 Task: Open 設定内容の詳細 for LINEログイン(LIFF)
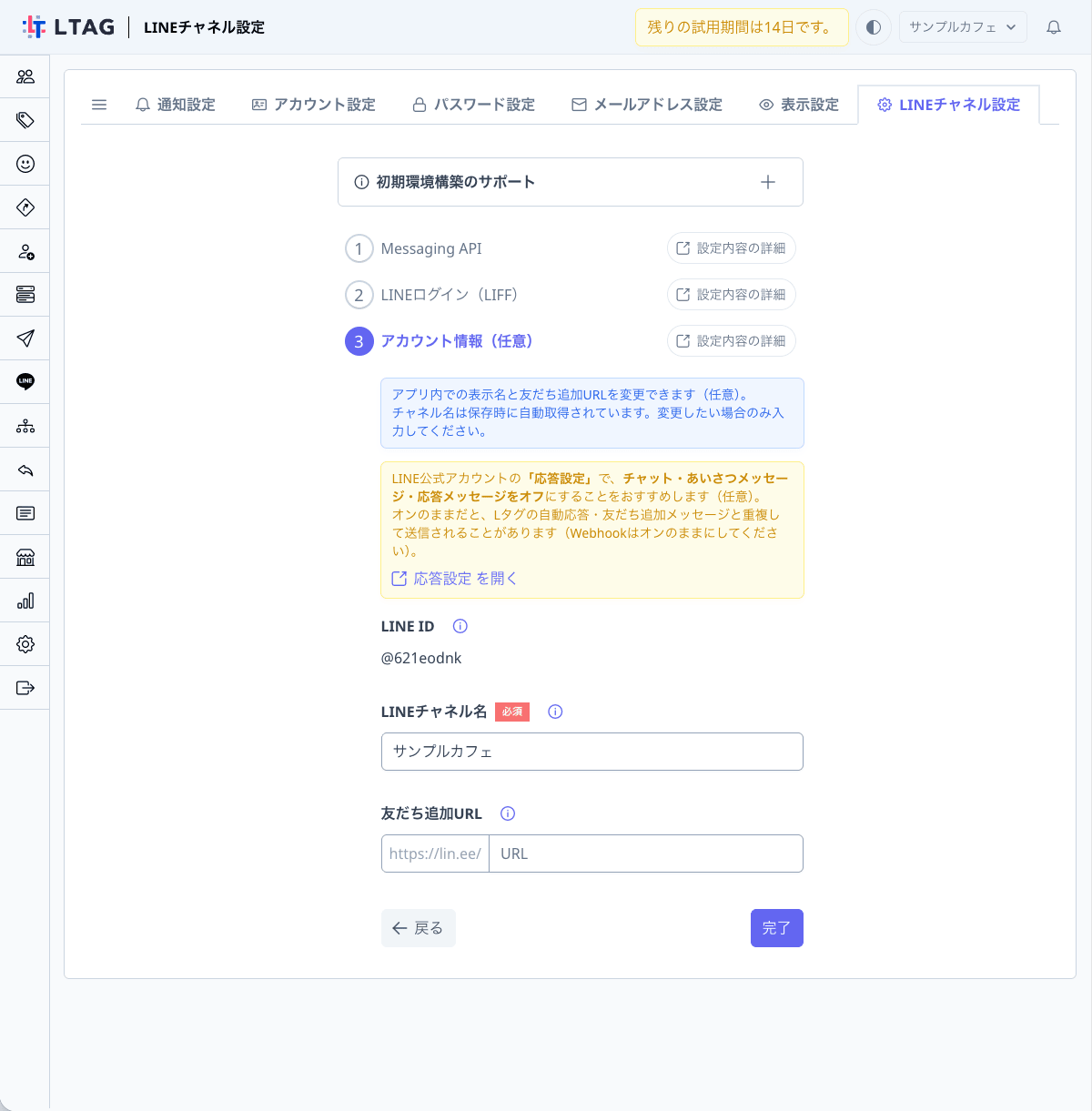(x=732, y=295)
